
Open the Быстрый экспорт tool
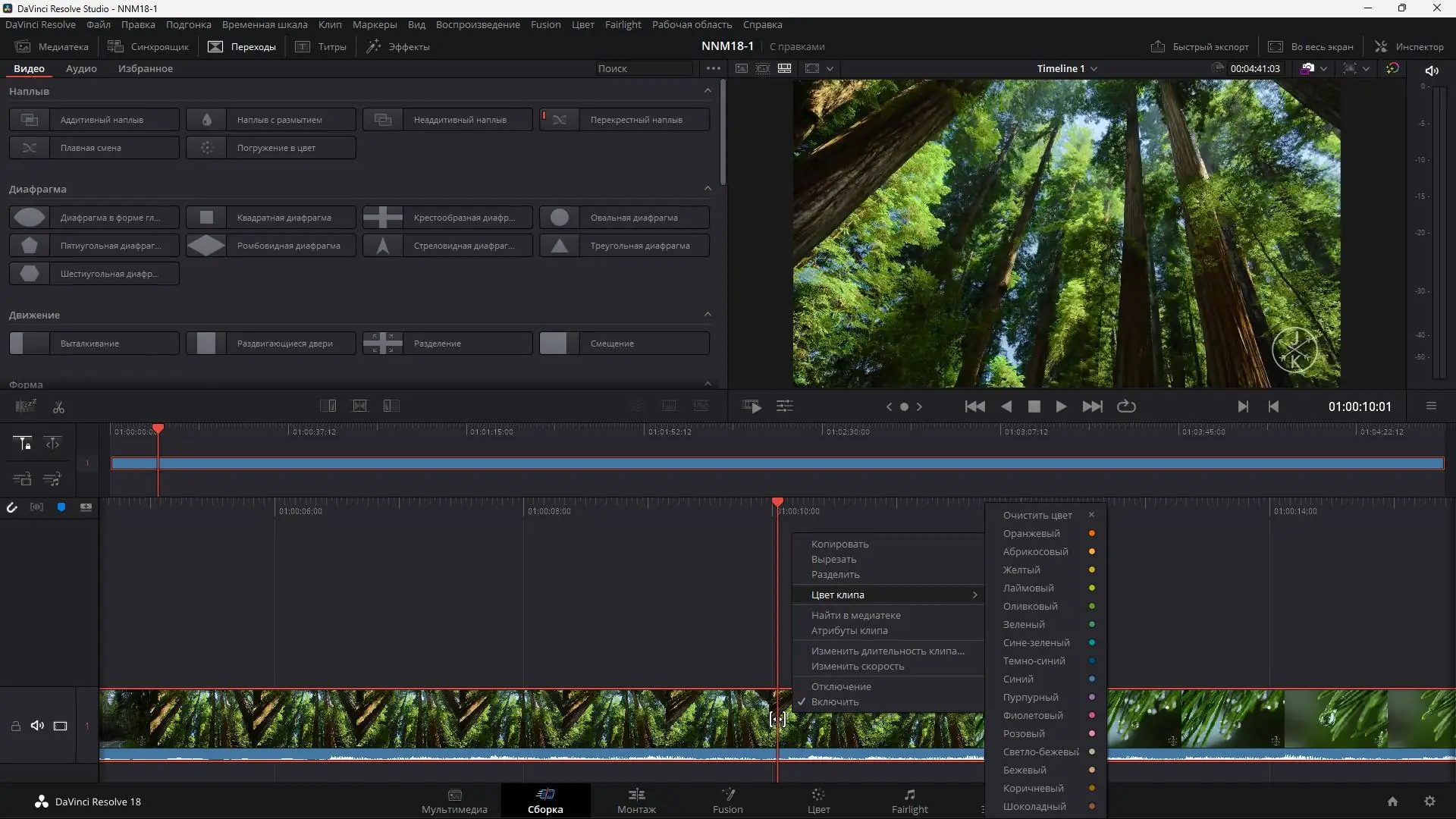click(1200, 46)
